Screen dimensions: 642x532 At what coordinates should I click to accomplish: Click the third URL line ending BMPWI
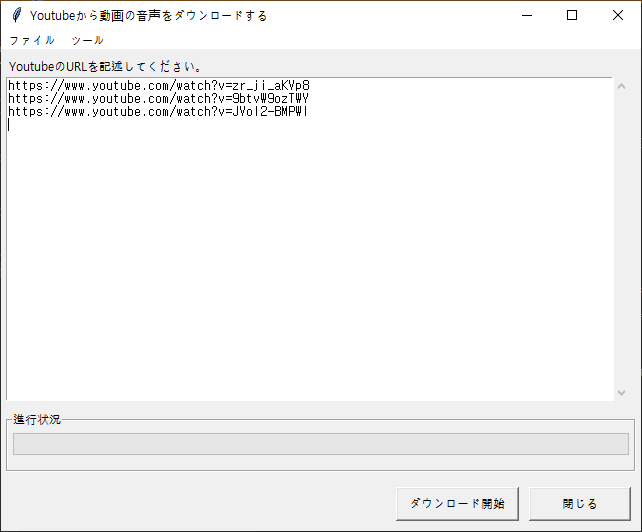tap(158, 112)
